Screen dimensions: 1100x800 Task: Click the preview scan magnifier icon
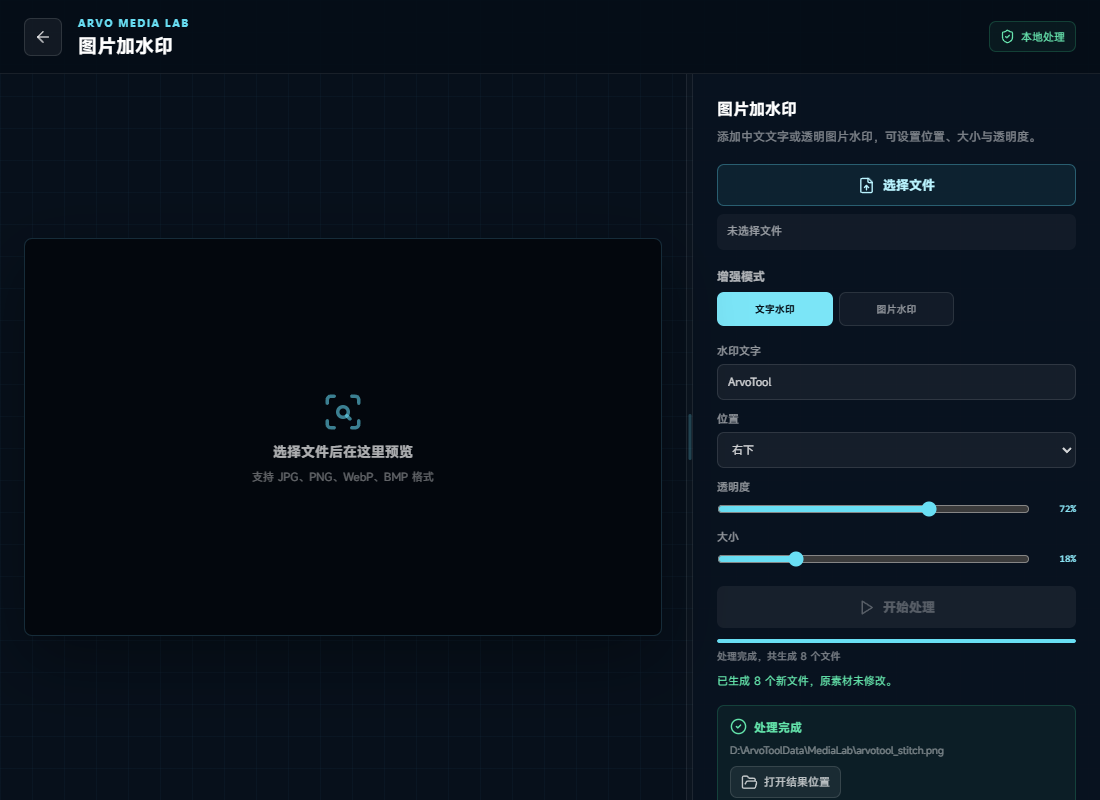tap(343, 412)
